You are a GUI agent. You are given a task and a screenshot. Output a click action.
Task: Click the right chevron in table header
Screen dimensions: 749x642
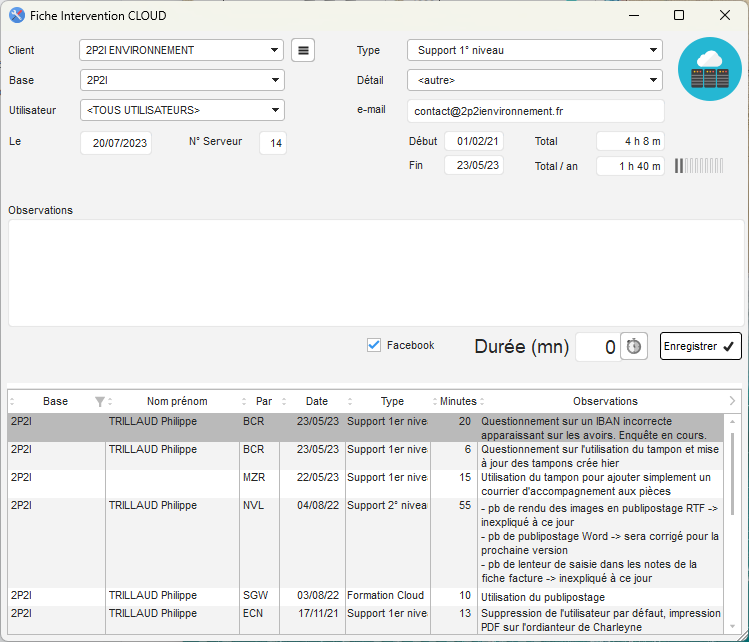point(732,401)
